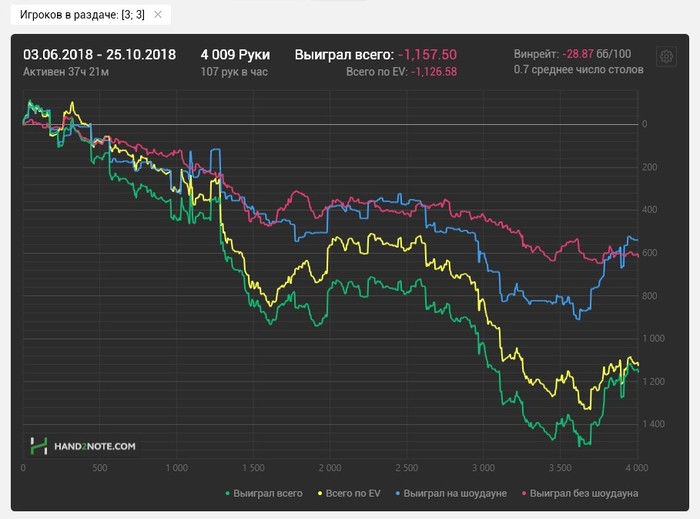Toggle the pink Выиграл без шоудауна series
Image resolution: width=700 pixels, height=519 pixels.
click(x=580, y=494)
